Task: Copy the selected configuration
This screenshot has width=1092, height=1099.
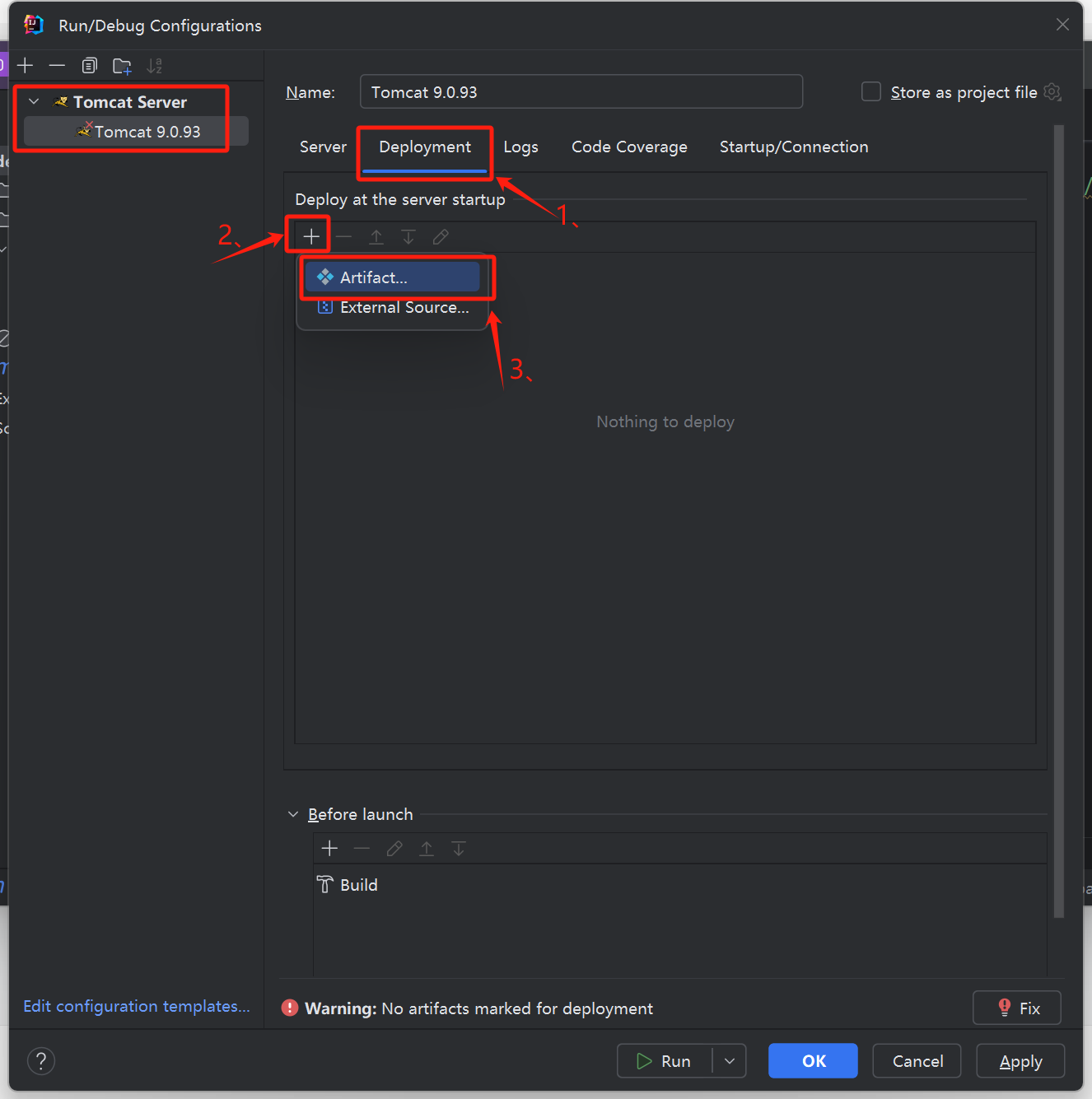Action: [90, 66]
